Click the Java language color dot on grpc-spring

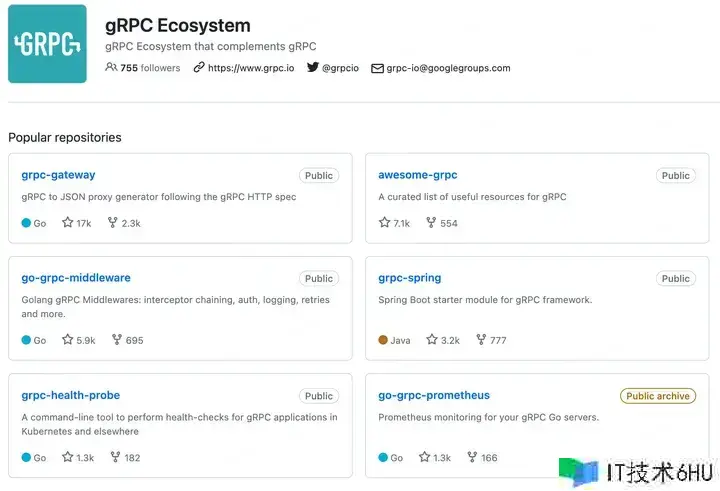tap(383, 340)
